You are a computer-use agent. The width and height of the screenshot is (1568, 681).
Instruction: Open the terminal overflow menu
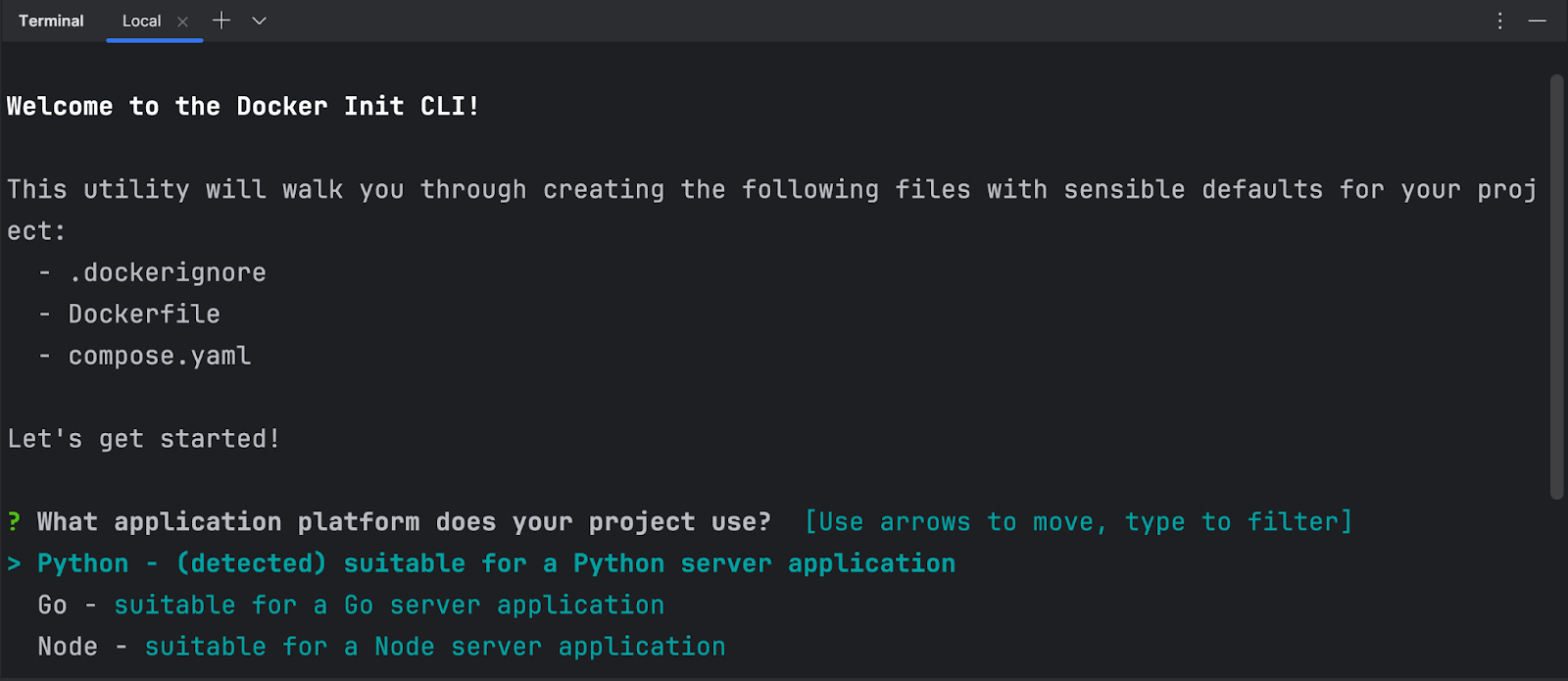[x=1499, y=20]
